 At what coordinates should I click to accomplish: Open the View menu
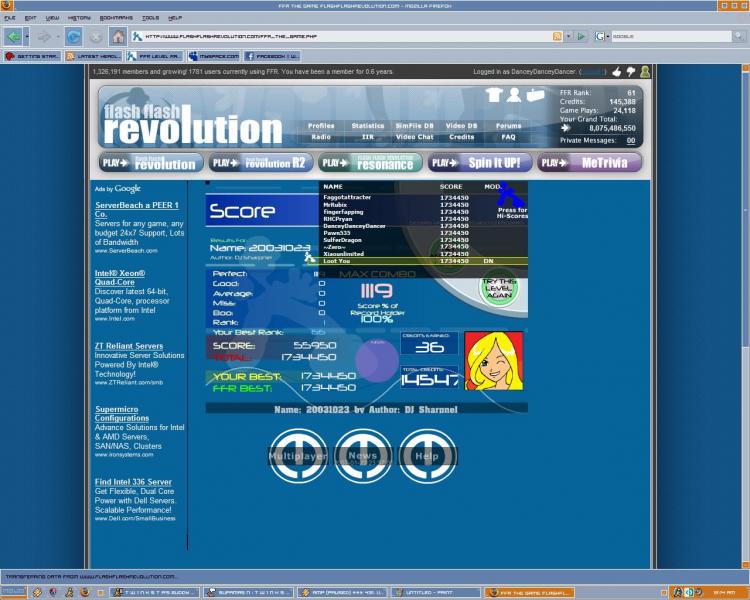(x=52, y=18)
